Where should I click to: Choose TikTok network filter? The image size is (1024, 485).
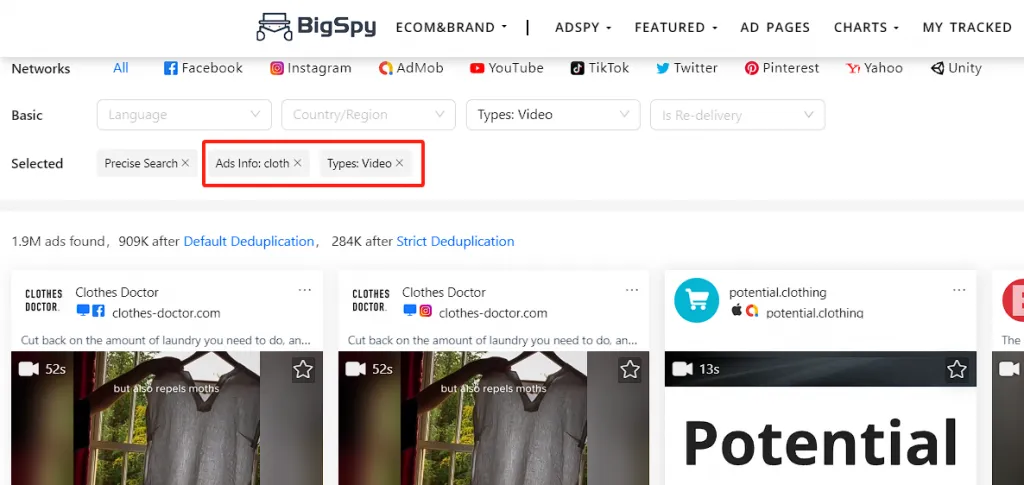(600, 68)
